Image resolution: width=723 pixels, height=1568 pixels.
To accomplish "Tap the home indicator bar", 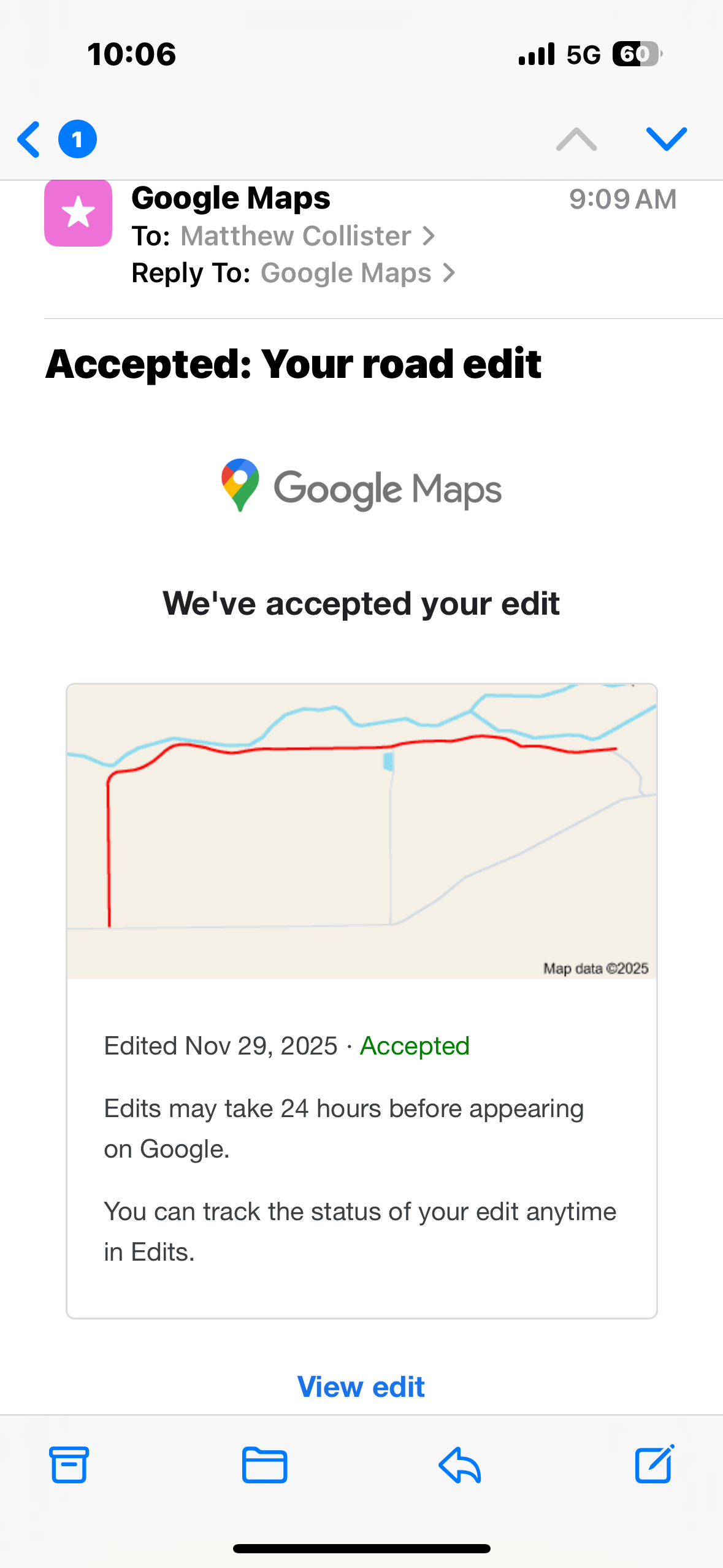I will pos(361,1548).
